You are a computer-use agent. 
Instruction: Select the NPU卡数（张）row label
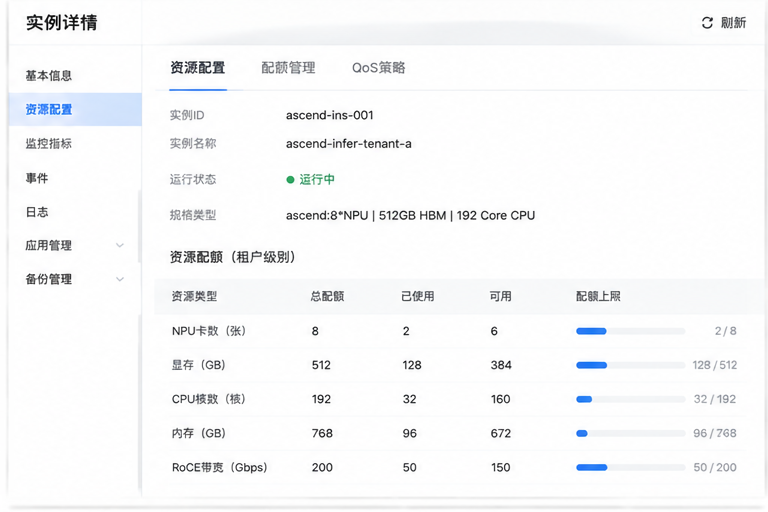coord(209,331)
